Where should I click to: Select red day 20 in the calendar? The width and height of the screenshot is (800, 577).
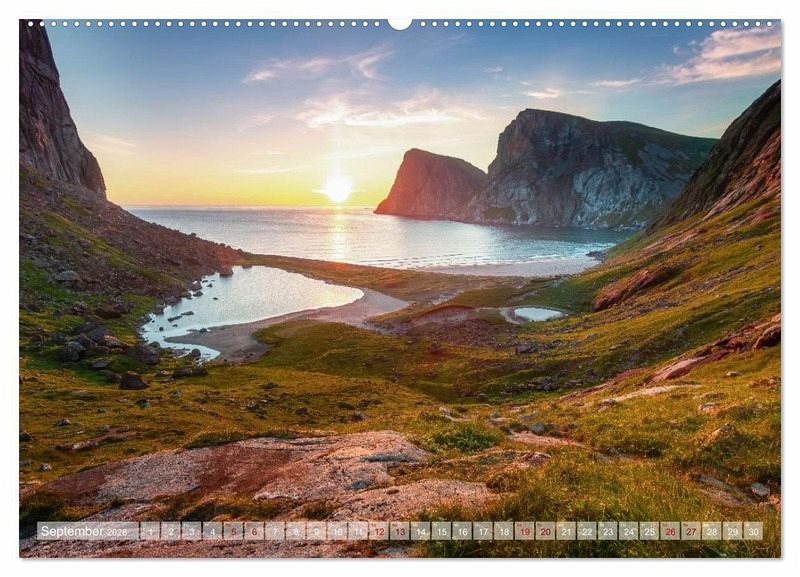545,531
